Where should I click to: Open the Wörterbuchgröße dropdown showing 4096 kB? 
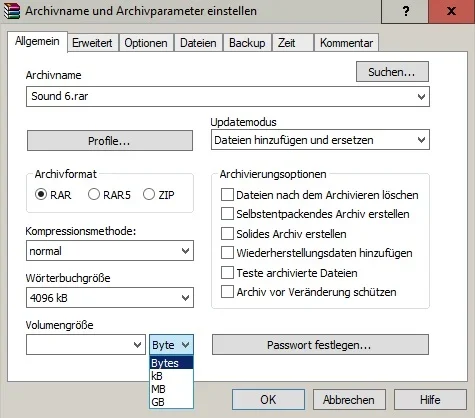click(x=110, y=298)
